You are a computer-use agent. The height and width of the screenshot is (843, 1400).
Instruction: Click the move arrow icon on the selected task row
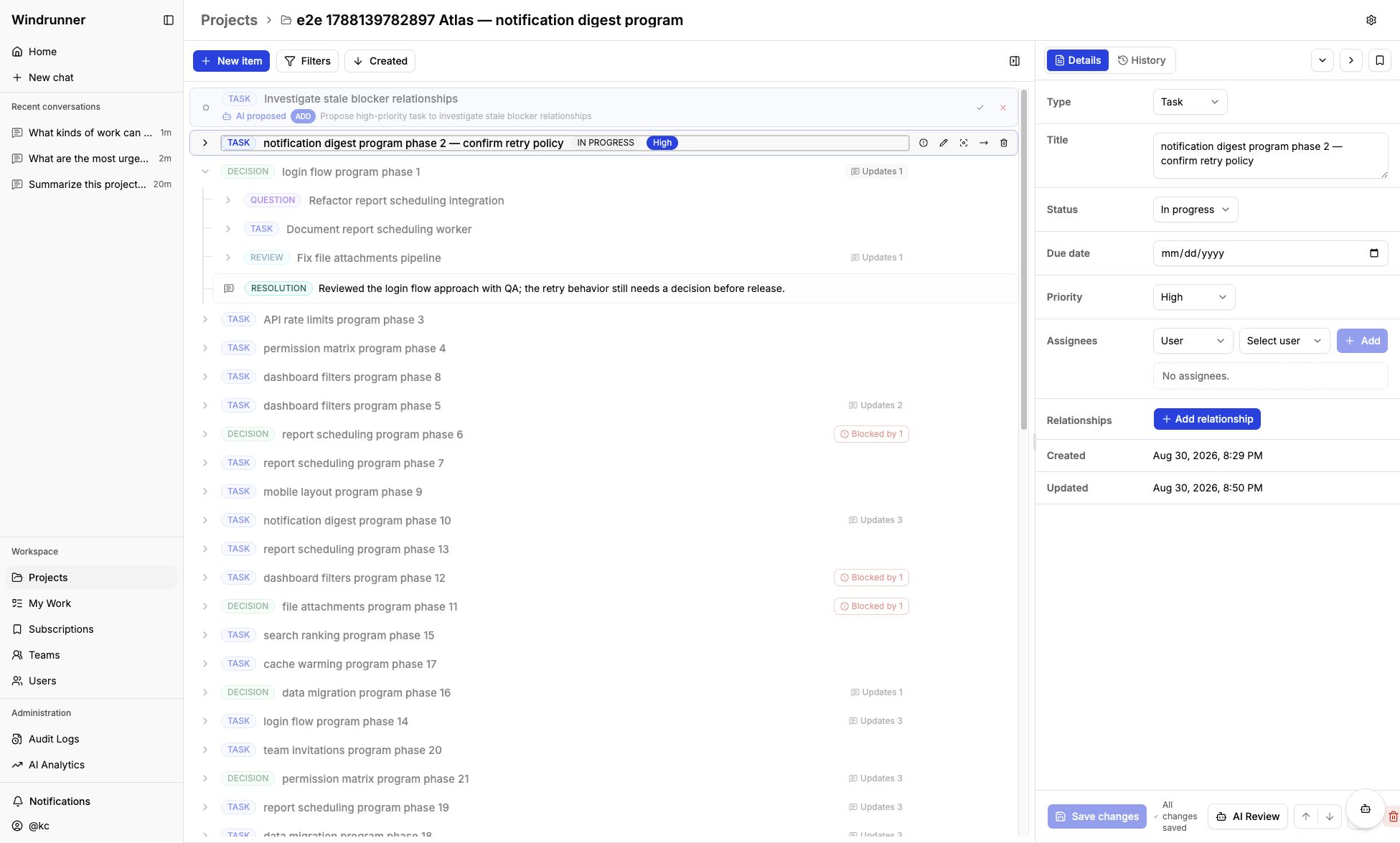coord(984,143)
